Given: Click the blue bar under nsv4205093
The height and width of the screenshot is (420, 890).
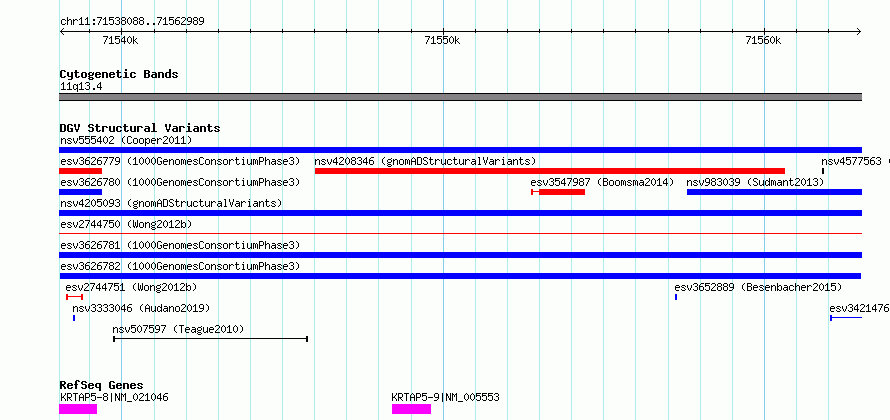Looking at the screenshot, I should [460, 213].
